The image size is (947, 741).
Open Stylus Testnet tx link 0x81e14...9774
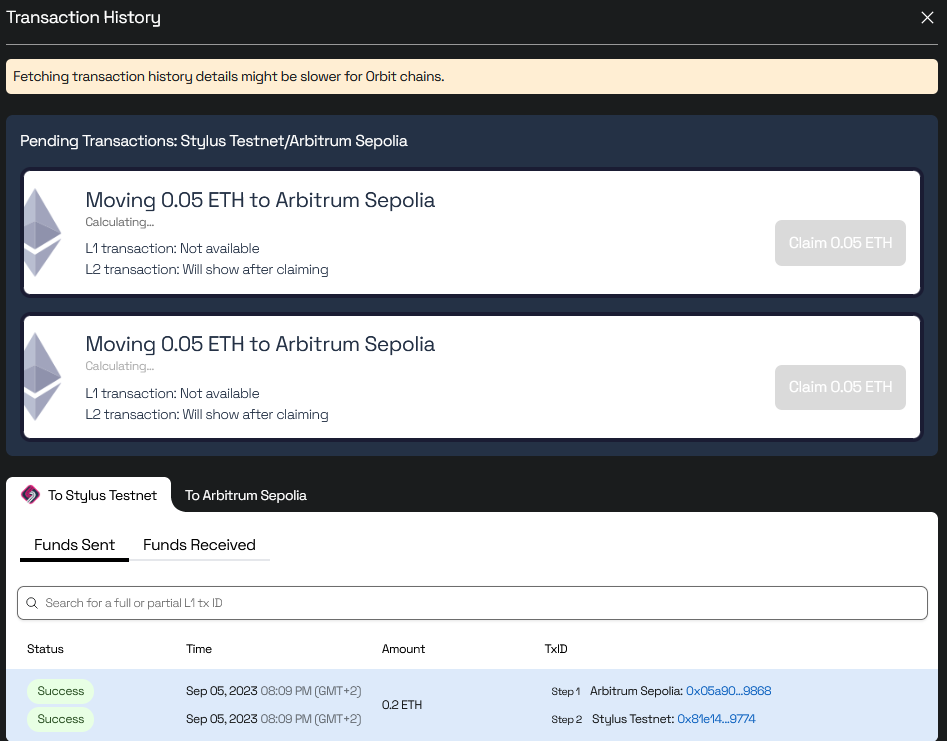(x=716, y=719)
